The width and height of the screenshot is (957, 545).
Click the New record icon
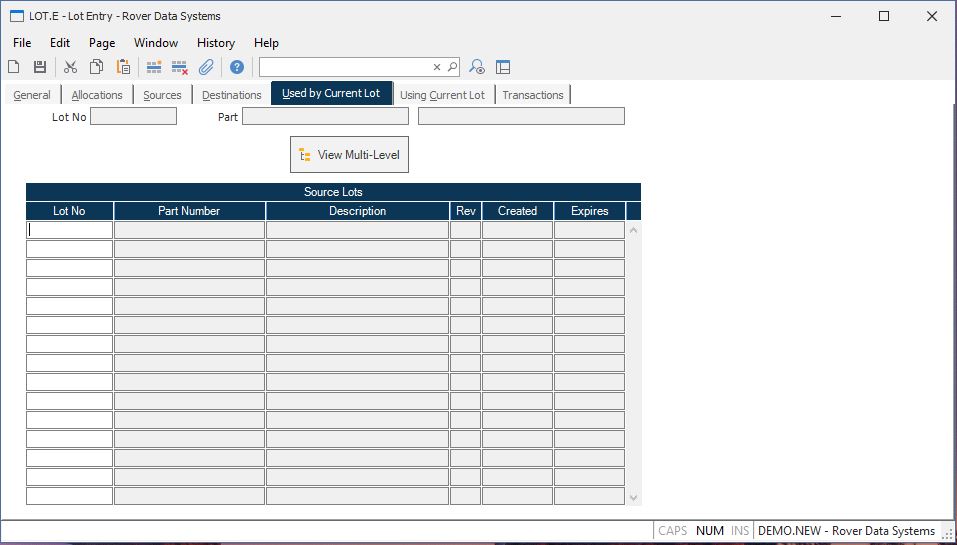[x=14, y=67]
